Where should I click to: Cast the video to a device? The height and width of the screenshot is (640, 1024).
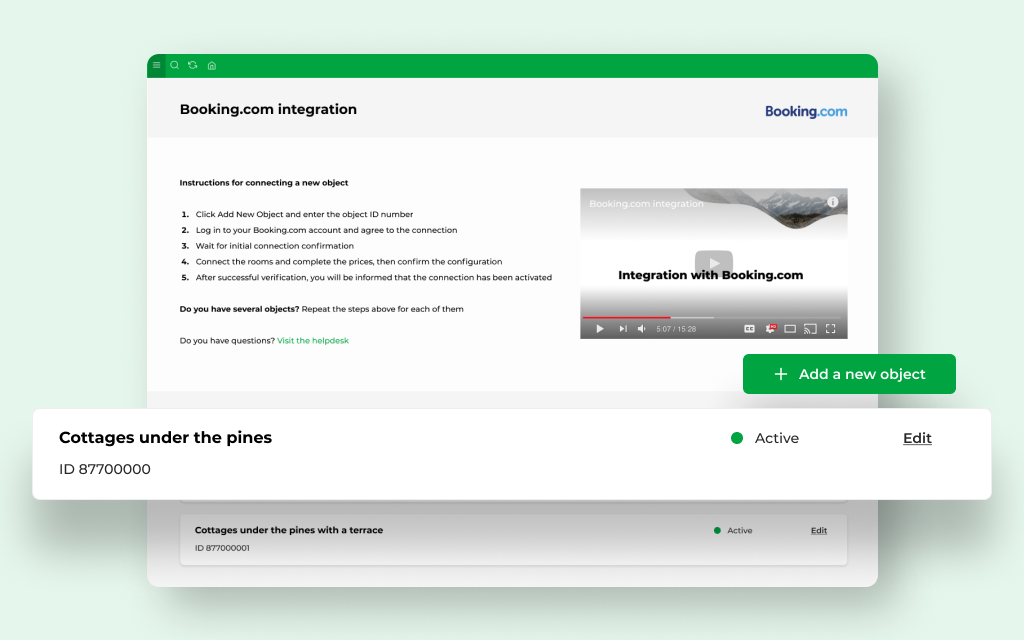(810, 328)
